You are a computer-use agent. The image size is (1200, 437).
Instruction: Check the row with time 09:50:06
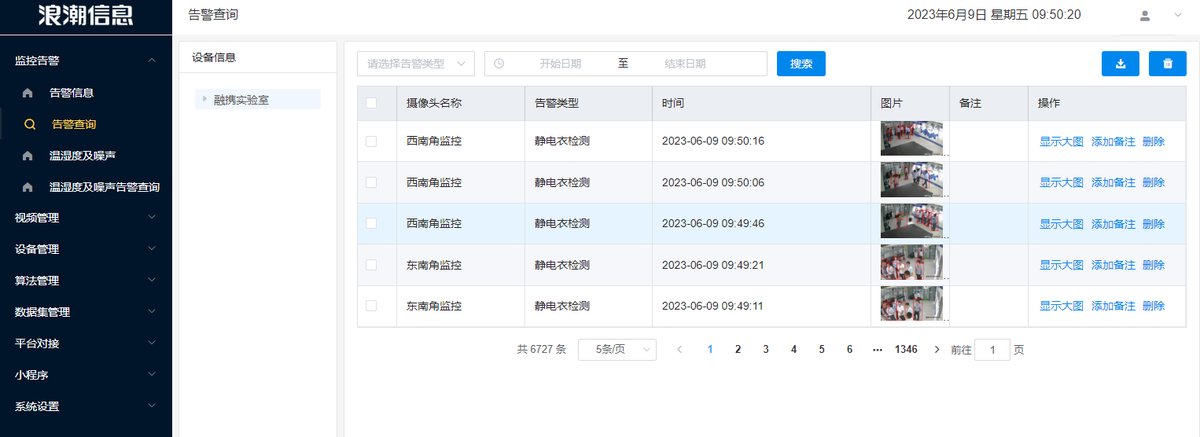point(372,182)
